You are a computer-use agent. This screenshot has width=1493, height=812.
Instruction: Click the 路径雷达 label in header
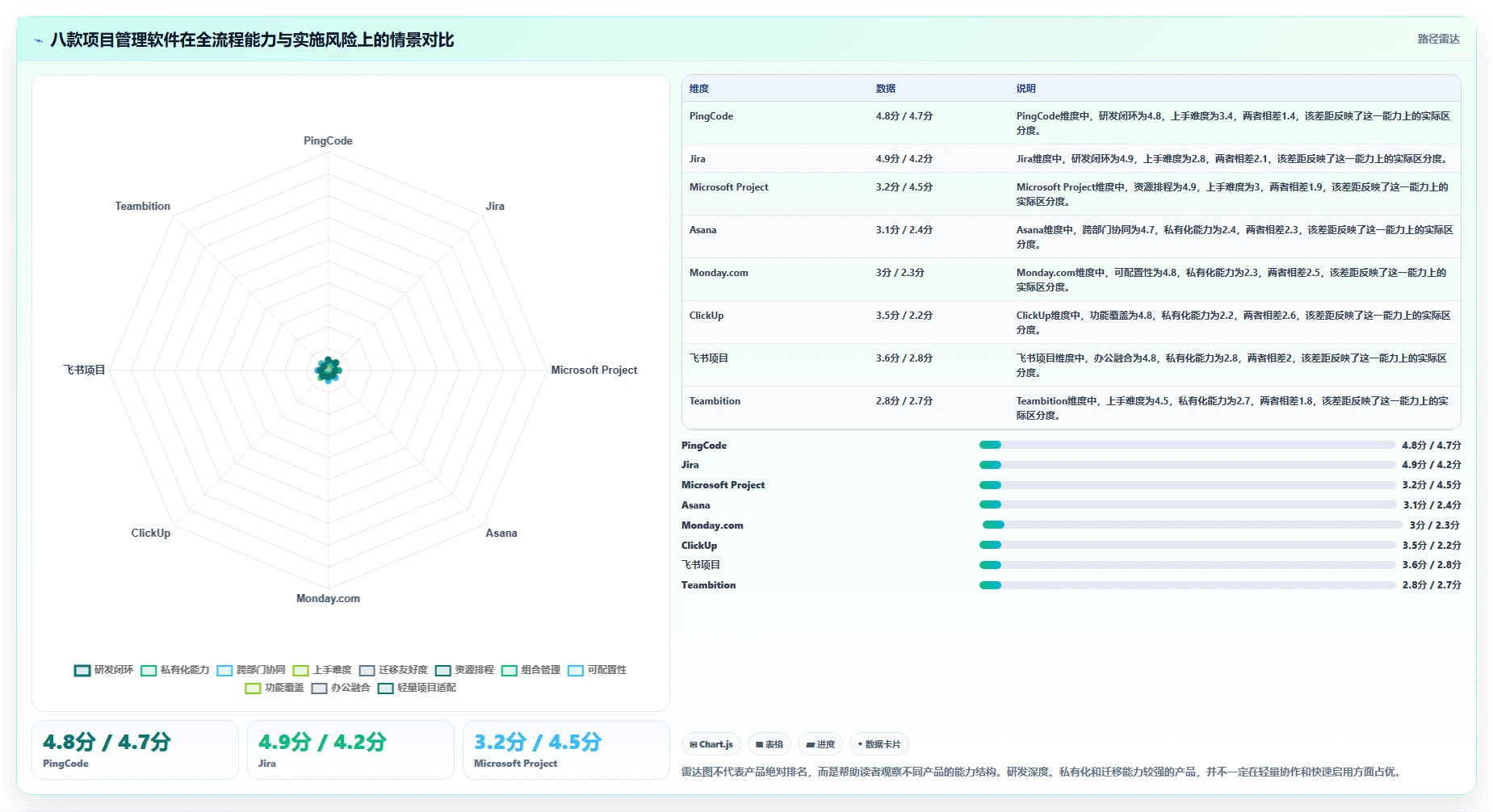(x=1438, y=39)
